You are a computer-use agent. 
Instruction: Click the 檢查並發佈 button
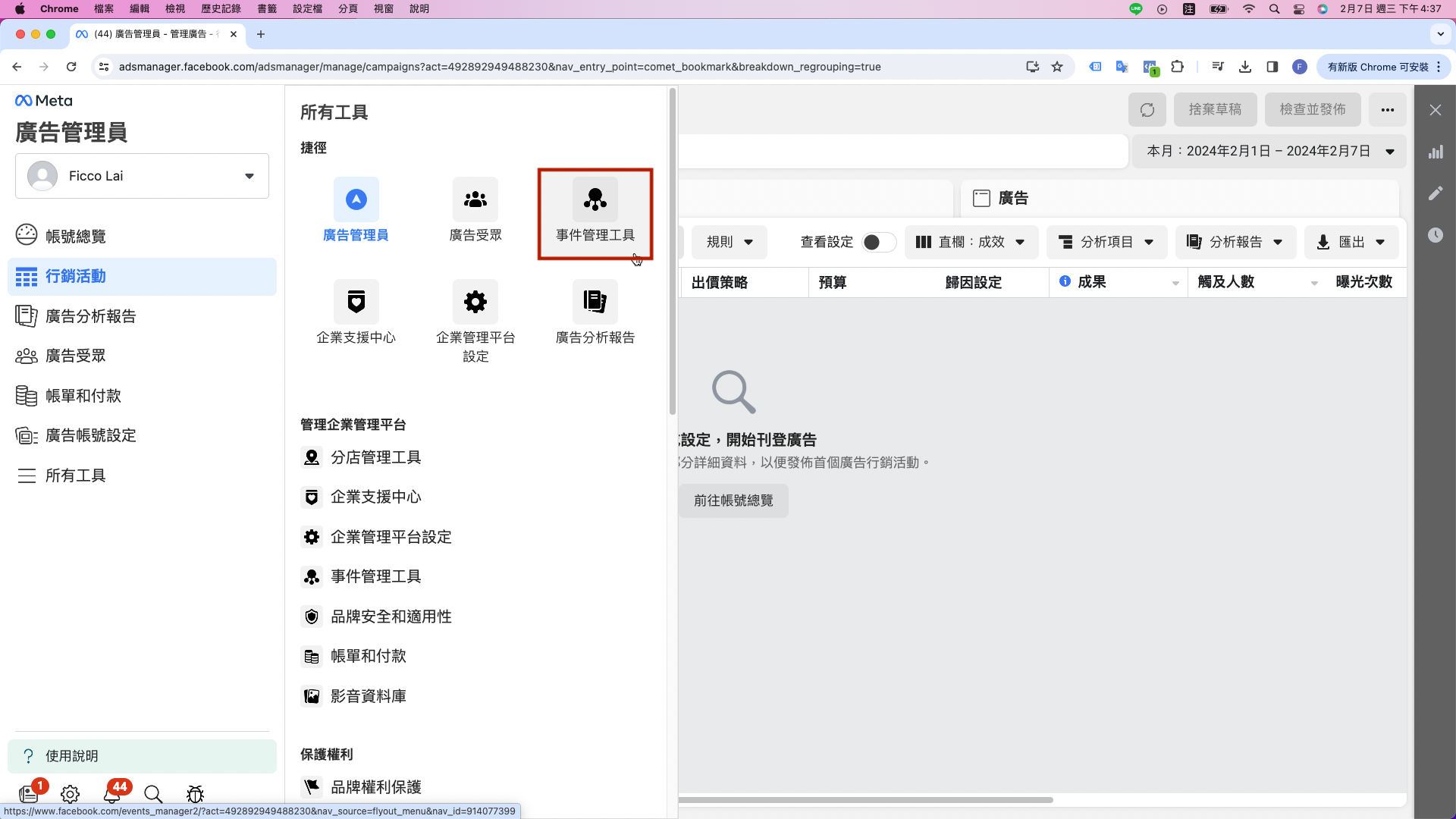coord(1313,110)
